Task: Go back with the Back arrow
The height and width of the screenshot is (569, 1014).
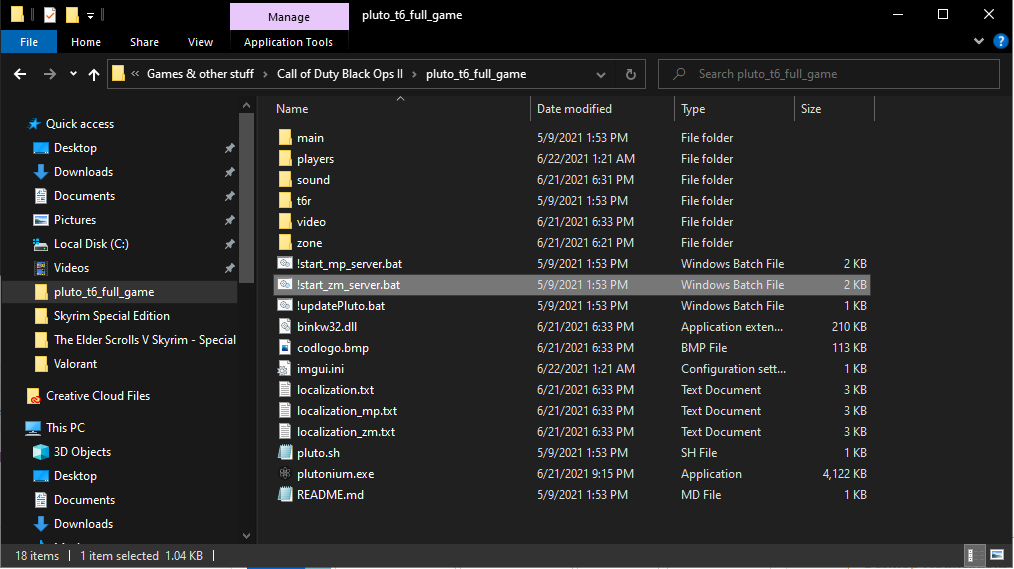Action: point(20,74)
